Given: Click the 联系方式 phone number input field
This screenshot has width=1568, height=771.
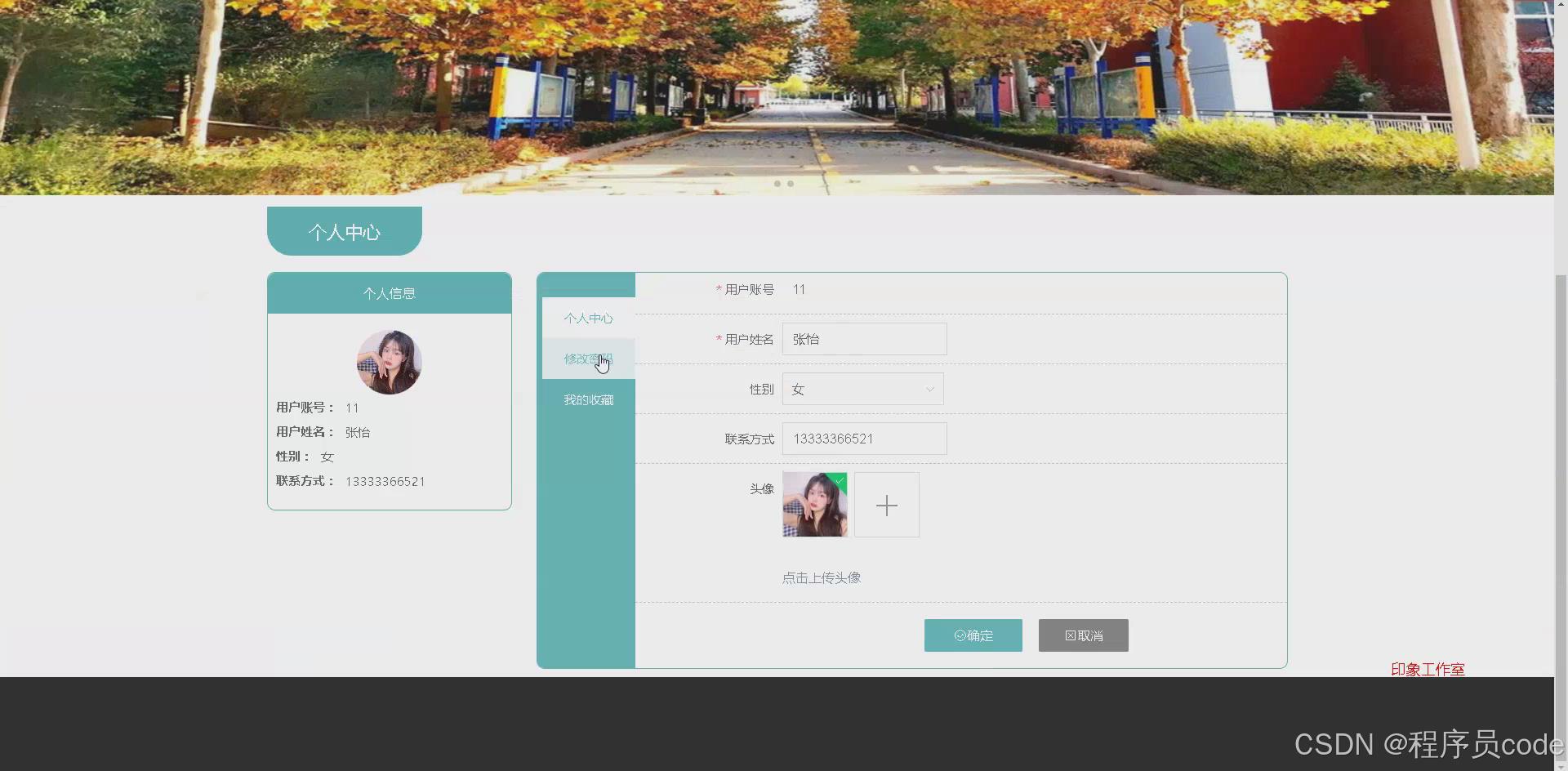Looking at the screenshot, I should 863,439.
